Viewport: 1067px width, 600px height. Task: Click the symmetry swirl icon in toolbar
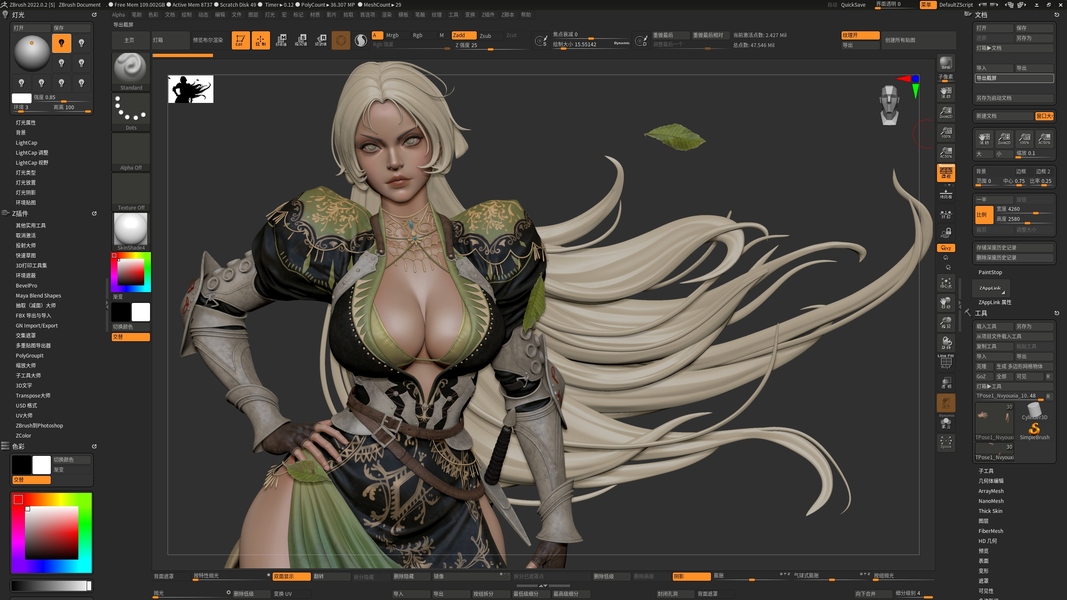pyautogui.click(x=361, y=41)
